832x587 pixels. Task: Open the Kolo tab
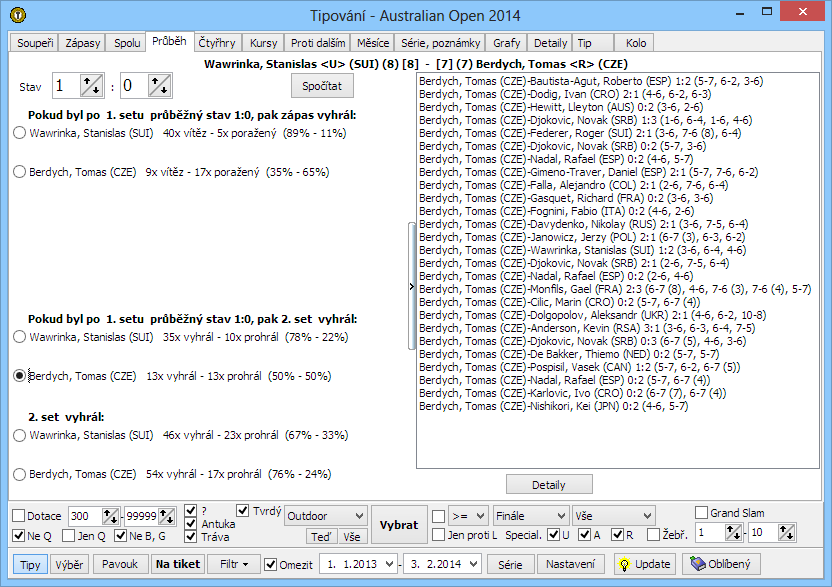(636, 43)
